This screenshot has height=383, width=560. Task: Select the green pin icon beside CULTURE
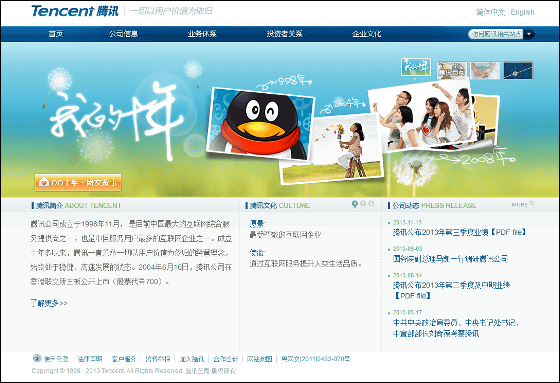tap(355, 204)
